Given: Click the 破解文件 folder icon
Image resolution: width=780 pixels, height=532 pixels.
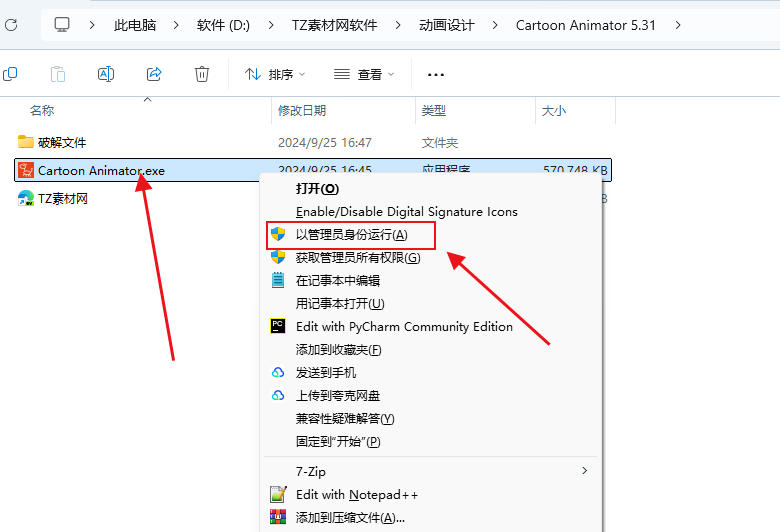Looking at the screenshot, I should pyautogui.click(x=26, y=142).
